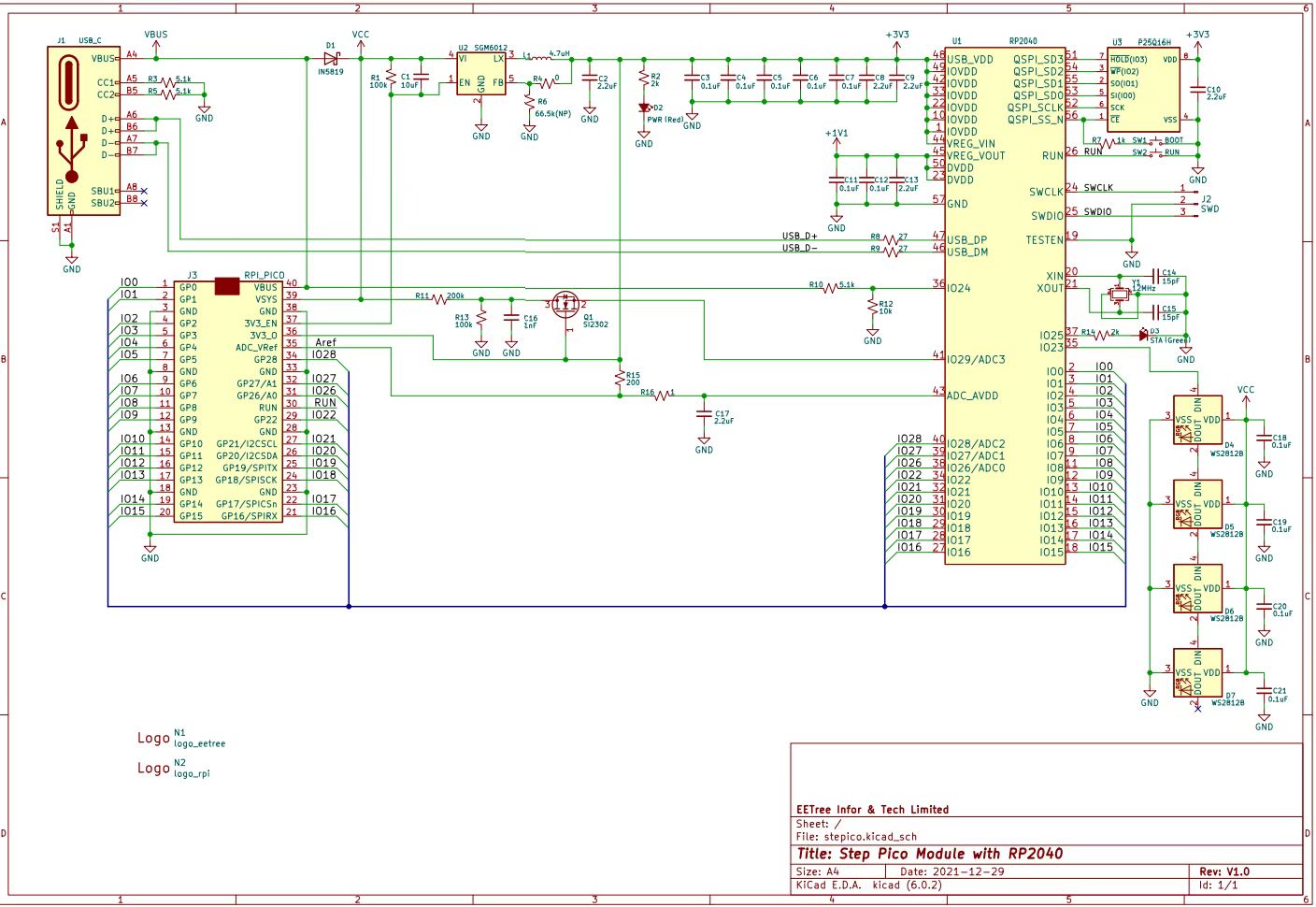Select the D2 PWR (Red) LED symbol
The height and width of the screenshot is (907, 1316).
(644, 108)
